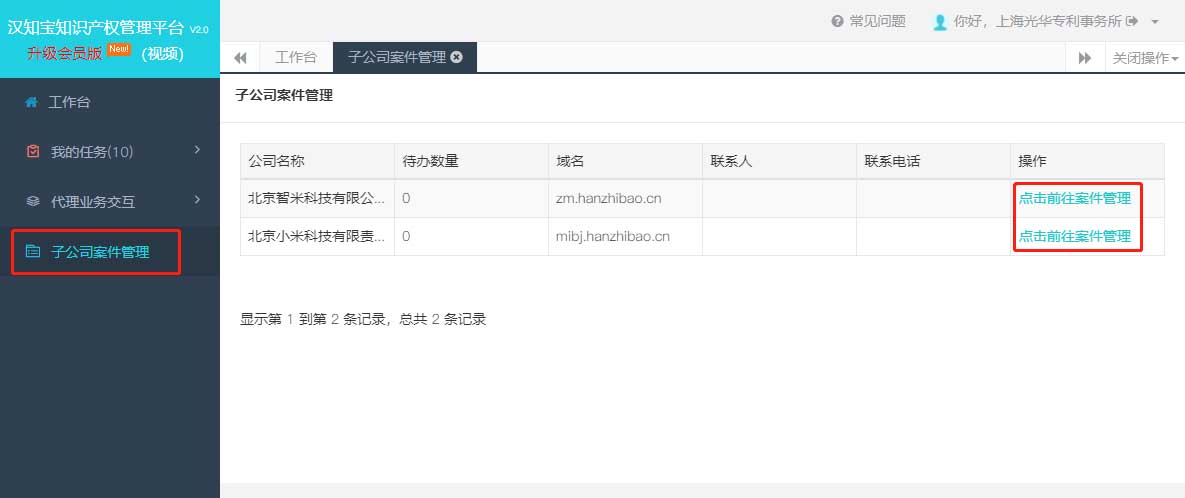This screenshot has height=498, width=1185.
Task: Expand the 我的任务(10) chevron
Action: 197,150
